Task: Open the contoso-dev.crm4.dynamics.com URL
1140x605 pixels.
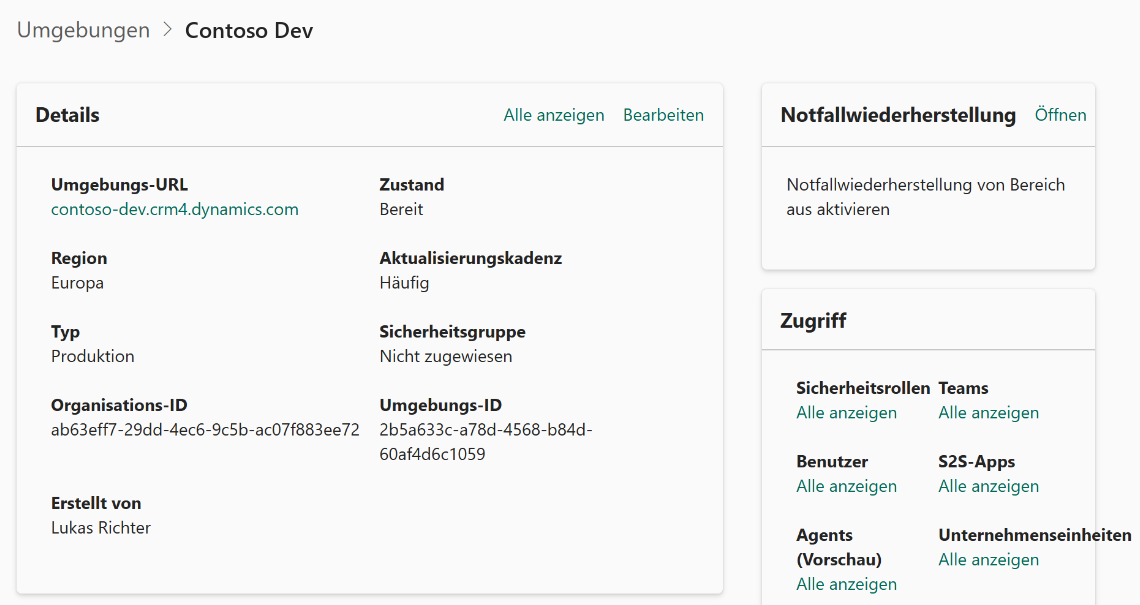Action: pyautogui.click(x=174, y=209)
